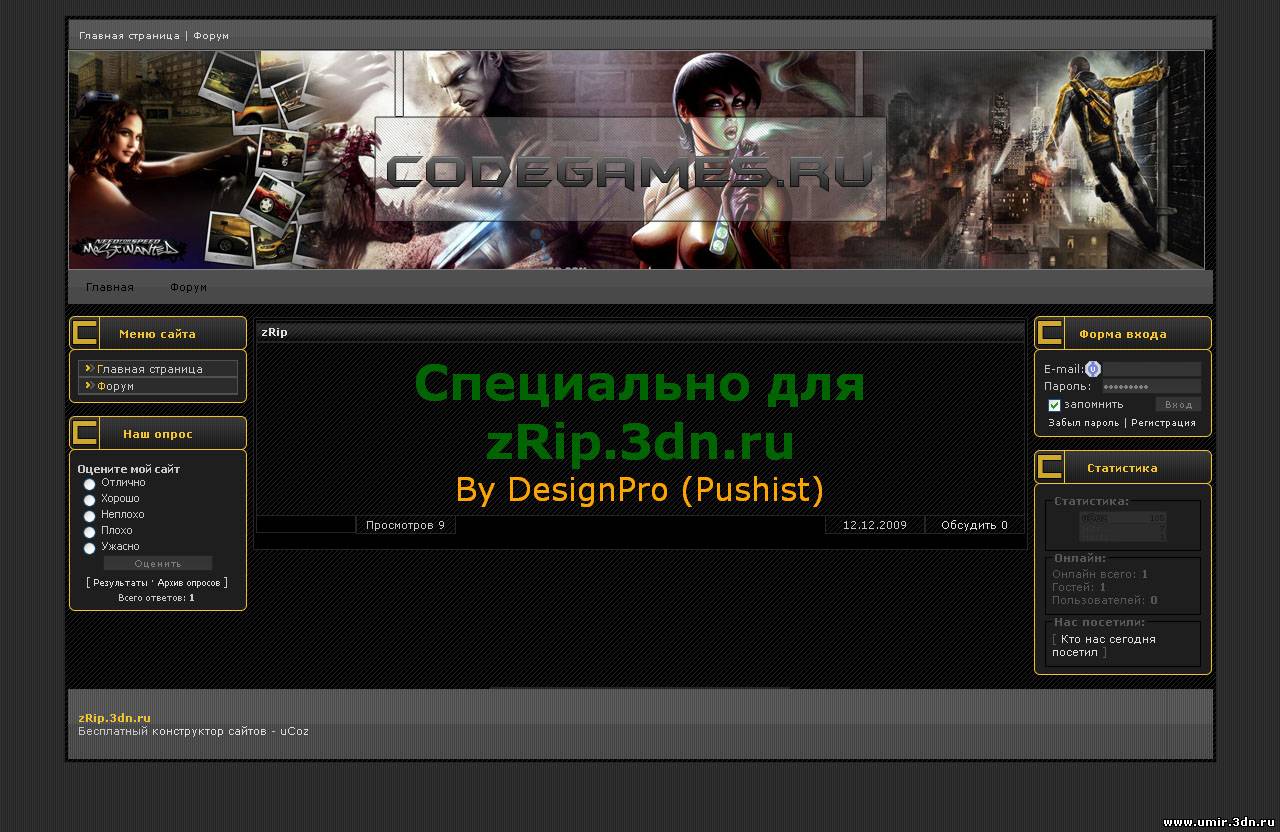1280x832 pixels.
Task: Click the OpenID icon beside the E-mail field
Action: point(1092,369)
